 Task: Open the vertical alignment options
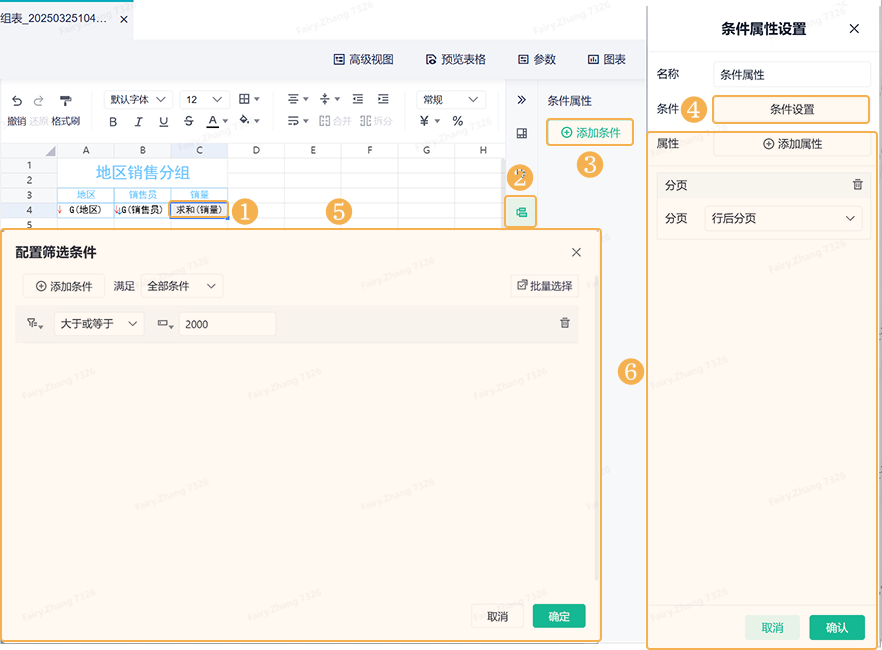point(330,99)
